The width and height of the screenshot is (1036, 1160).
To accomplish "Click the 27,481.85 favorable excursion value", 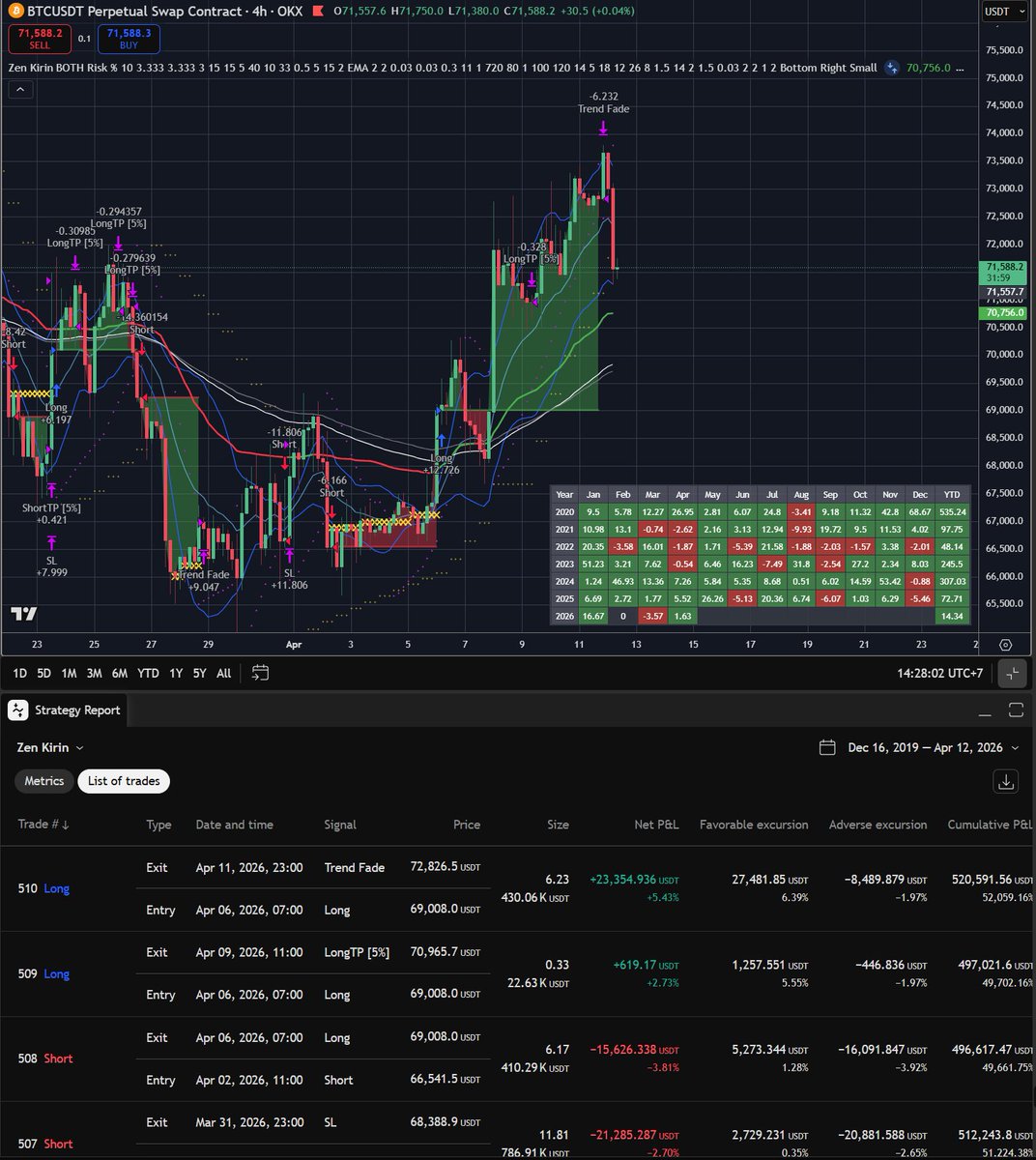I will [769, 880].
